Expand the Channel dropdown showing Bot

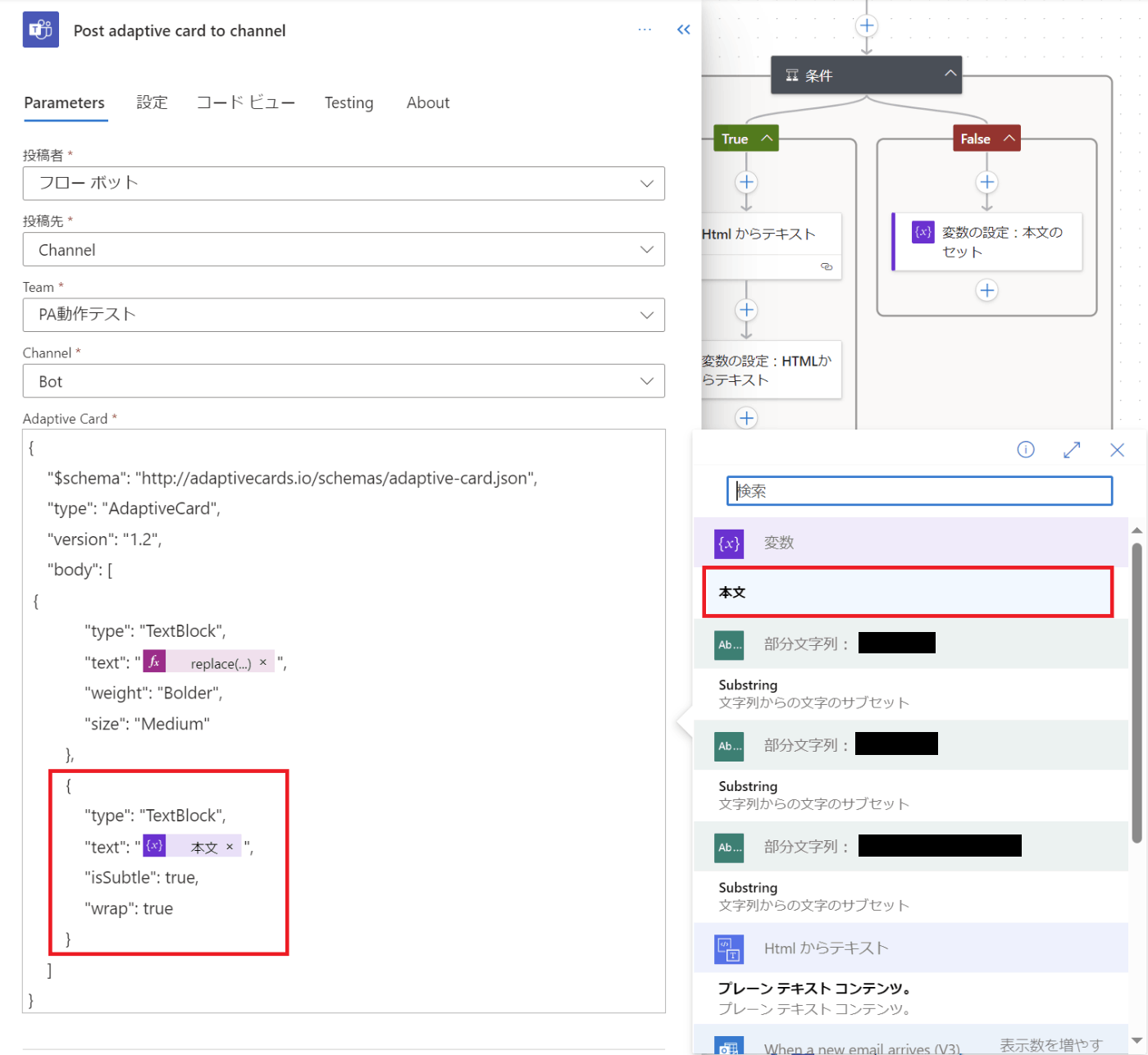click(x=344, y=381)
